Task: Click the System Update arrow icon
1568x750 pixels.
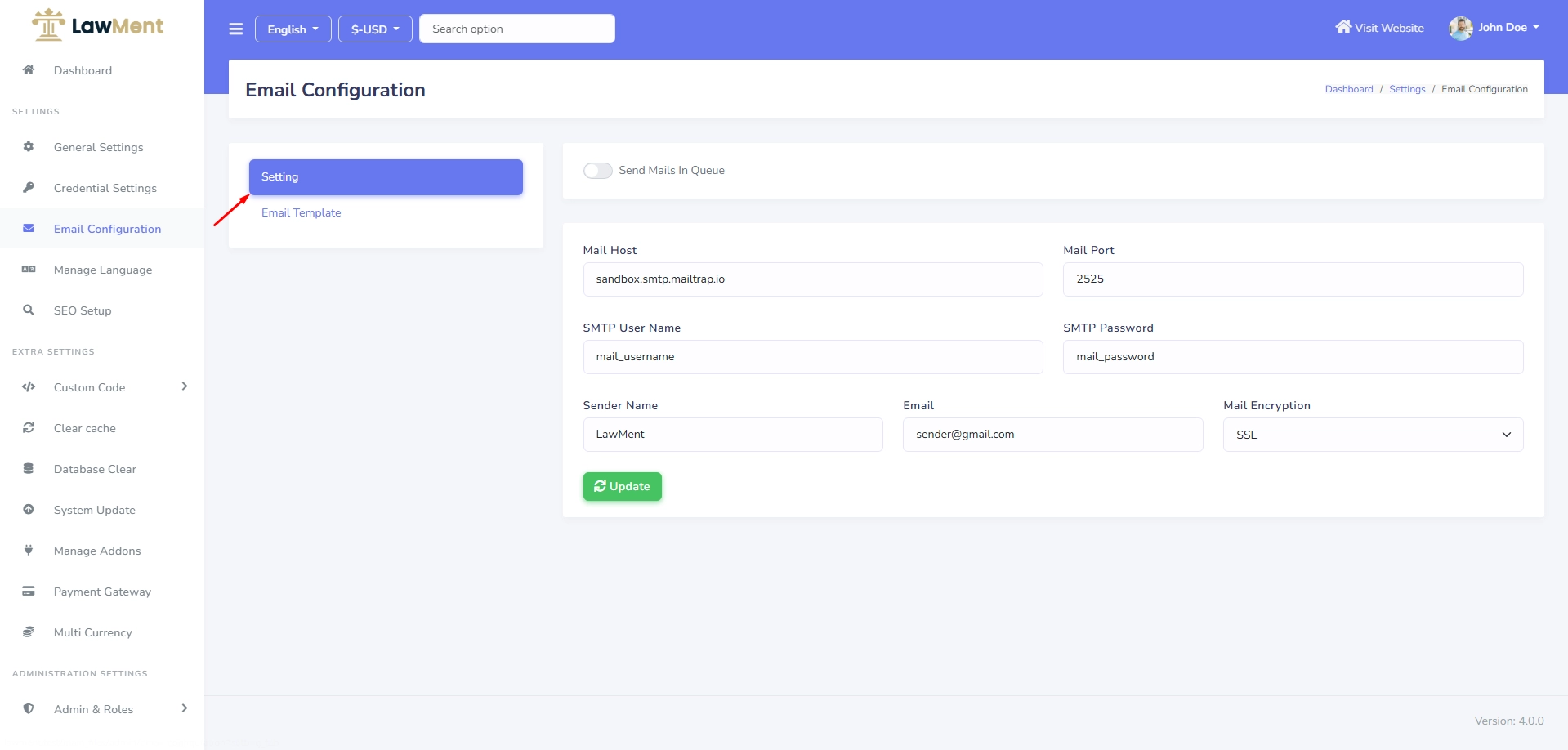Action: (29, 509)
